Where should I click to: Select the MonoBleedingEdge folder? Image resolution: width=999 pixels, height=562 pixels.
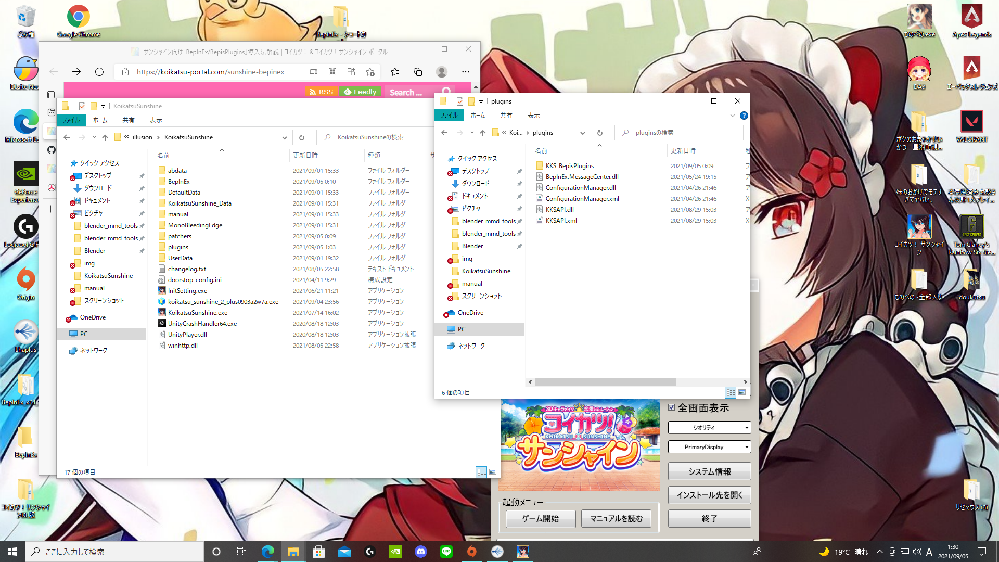(190, 225)
